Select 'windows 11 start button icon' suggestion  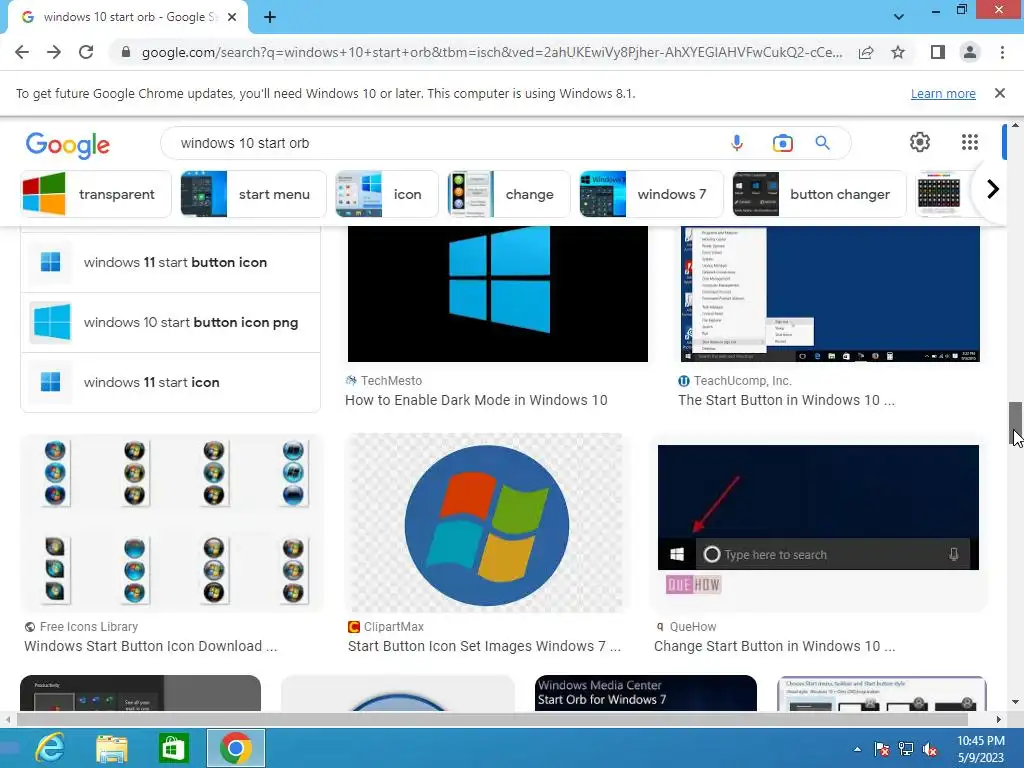tap(170, 263)
